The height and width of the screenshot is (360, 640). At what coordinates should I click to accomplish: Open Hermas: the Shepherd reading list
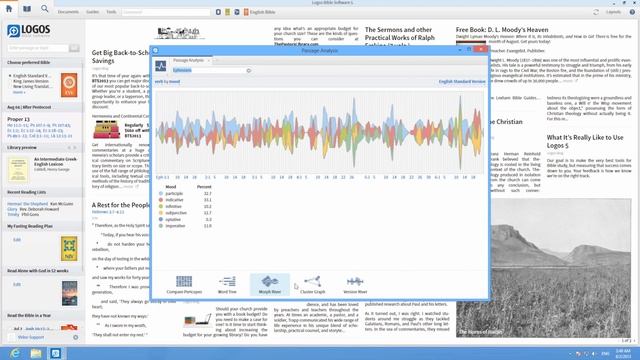coord(27,204)
